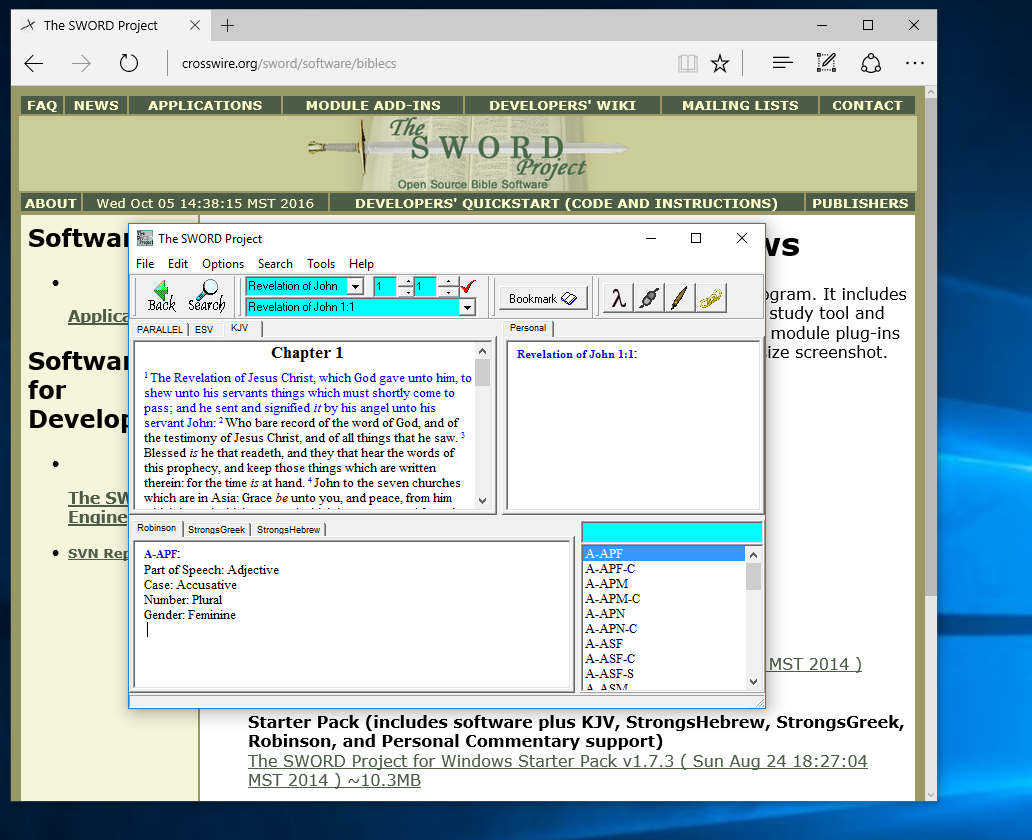Click the plug connector toolbar icon
This screenshot has height=840, width=1032.
click(649, 298)
